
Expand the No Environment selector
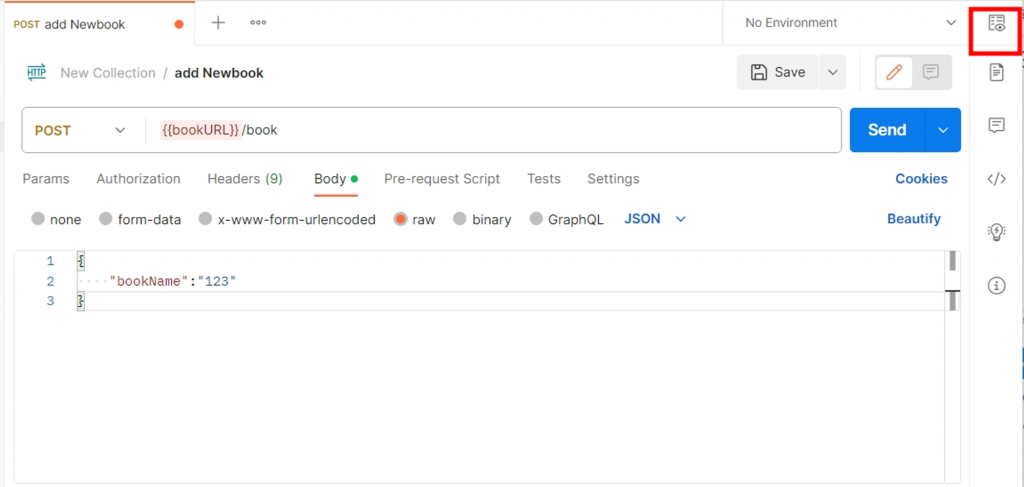point(848,23)
